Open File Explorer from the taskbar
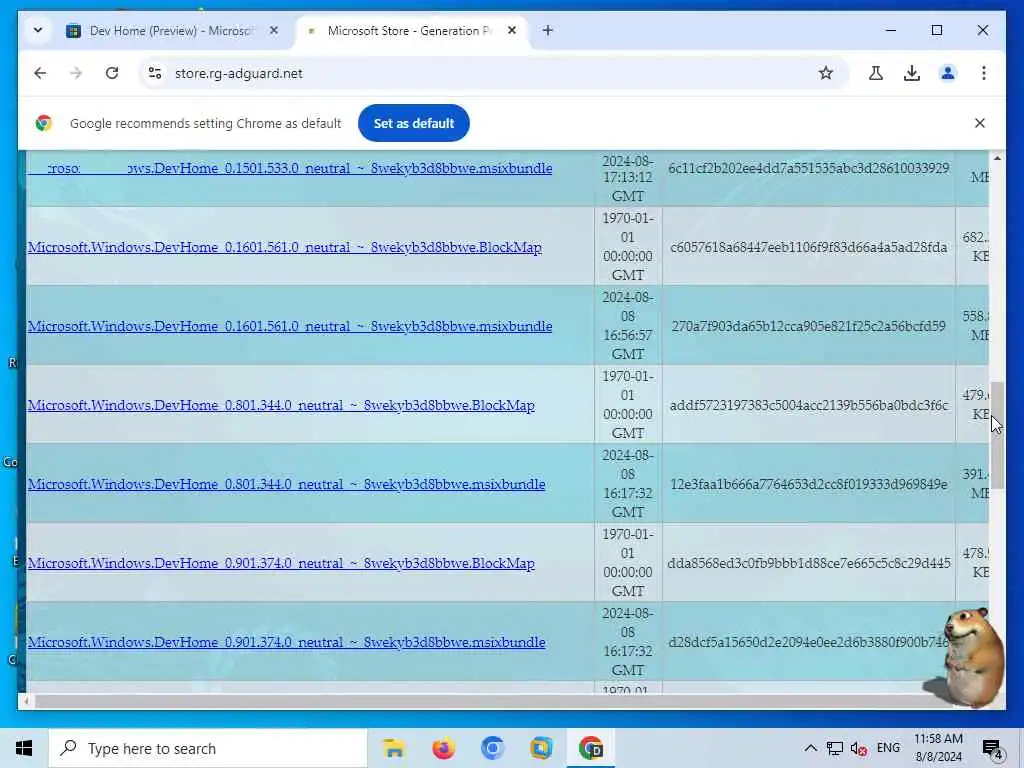Image resolution: width=1024 pixels, height=768 pixels. point(394,748)
